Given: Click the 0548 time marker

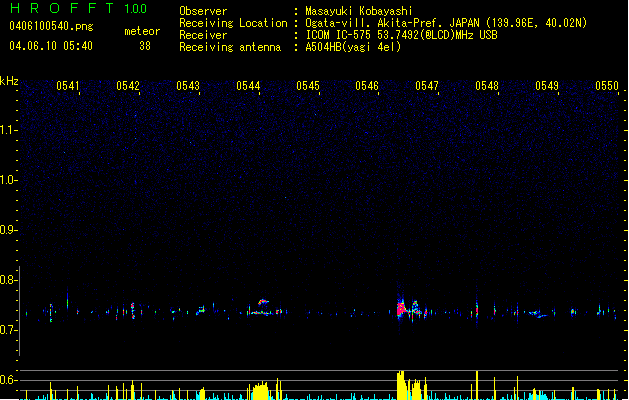Looking at the screenshot, I should [x=487, y=86].
